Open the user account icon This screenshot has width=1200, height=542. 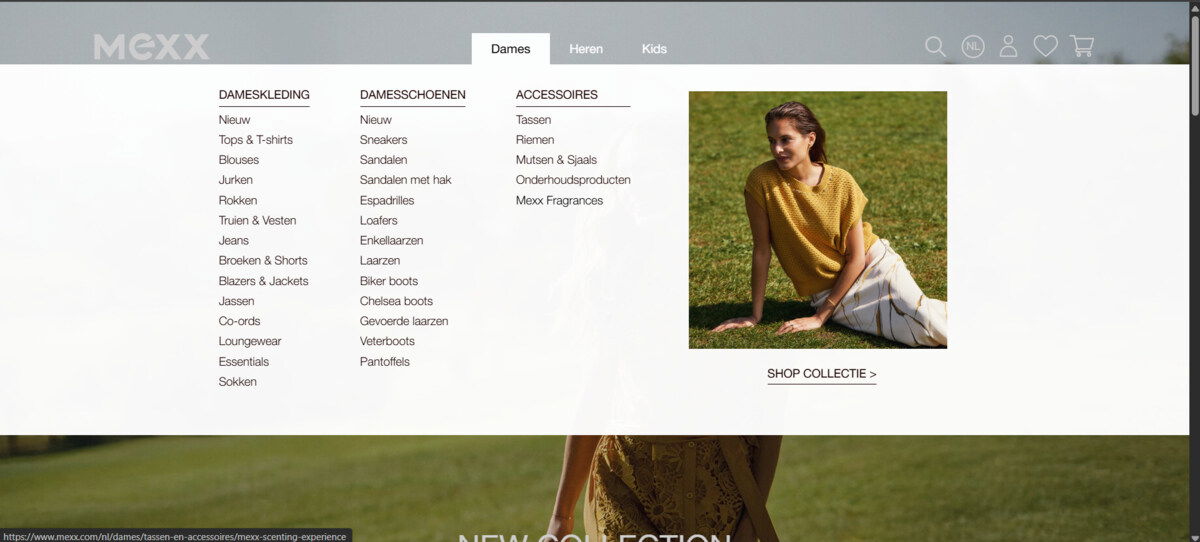pos(1008,47)
